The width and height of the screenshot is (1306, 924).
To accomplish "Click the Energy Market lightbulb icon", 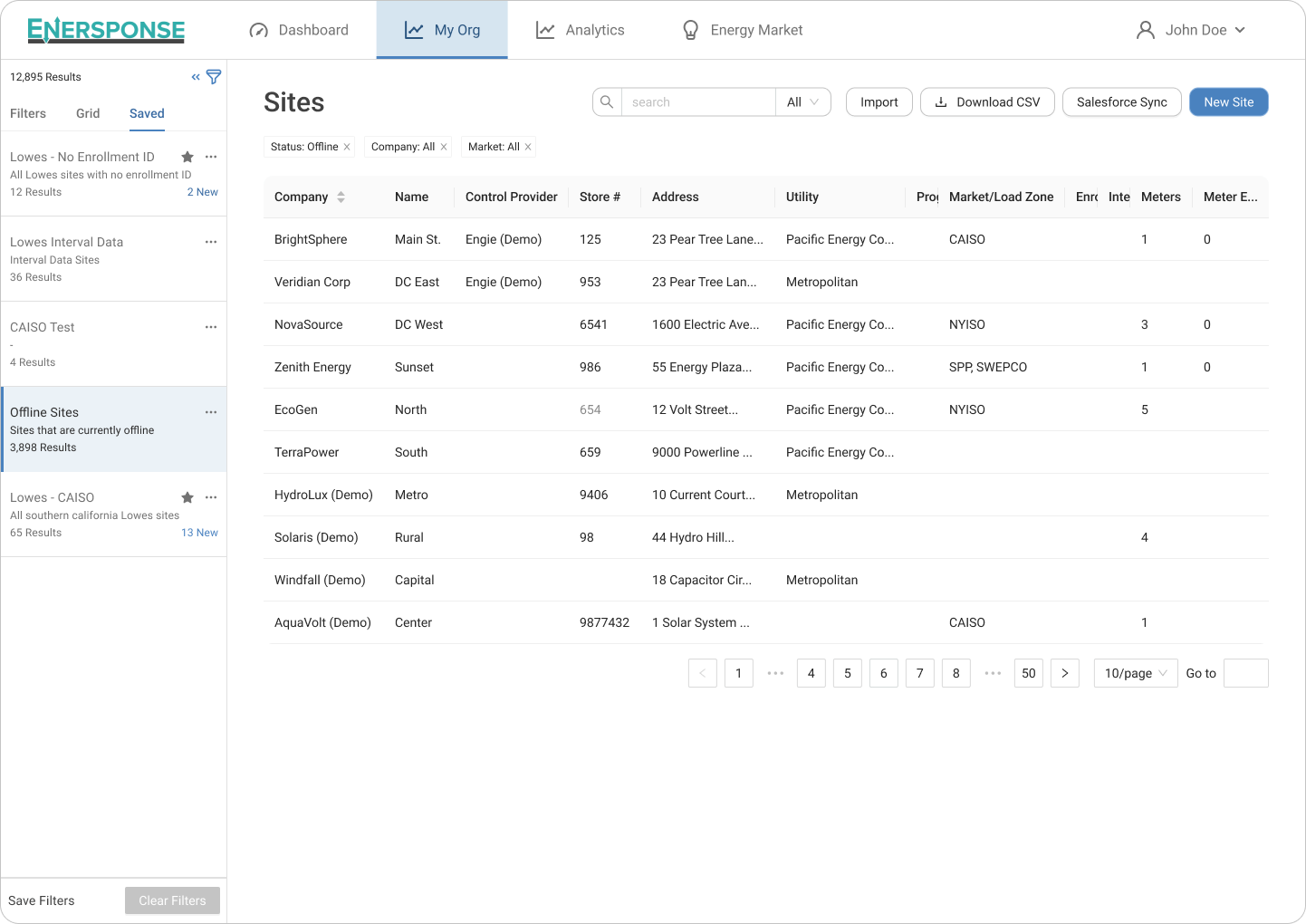I will pyautogui.click(x=689, y=29).
